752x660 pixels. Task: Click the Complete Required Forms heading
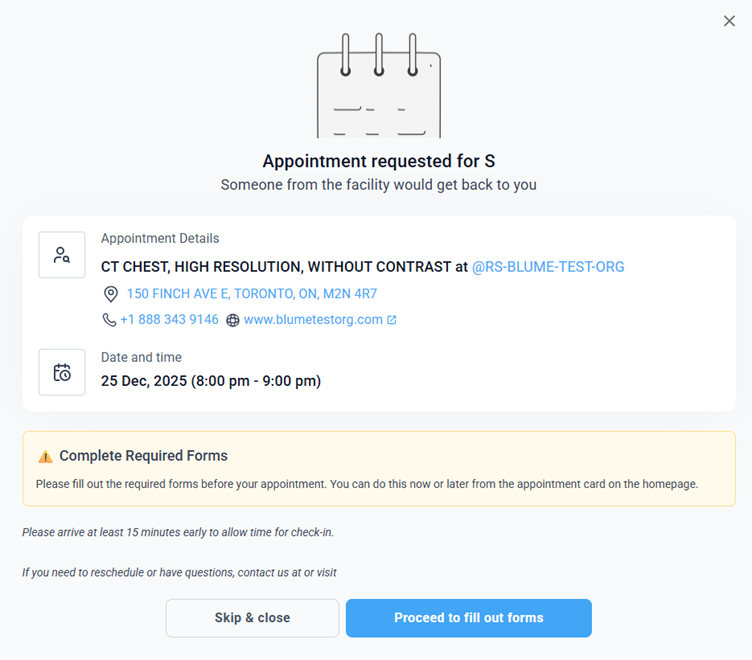tap(143, 456)
